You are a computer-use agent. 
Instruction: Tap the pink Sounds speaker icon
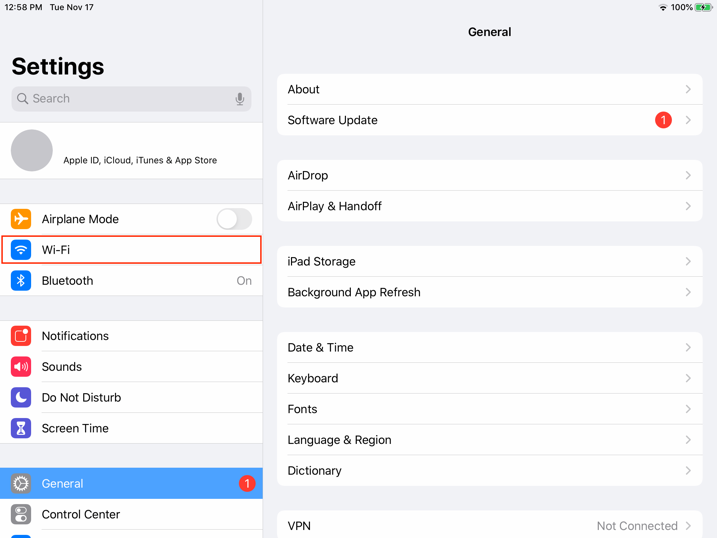[x=21, y=367]
